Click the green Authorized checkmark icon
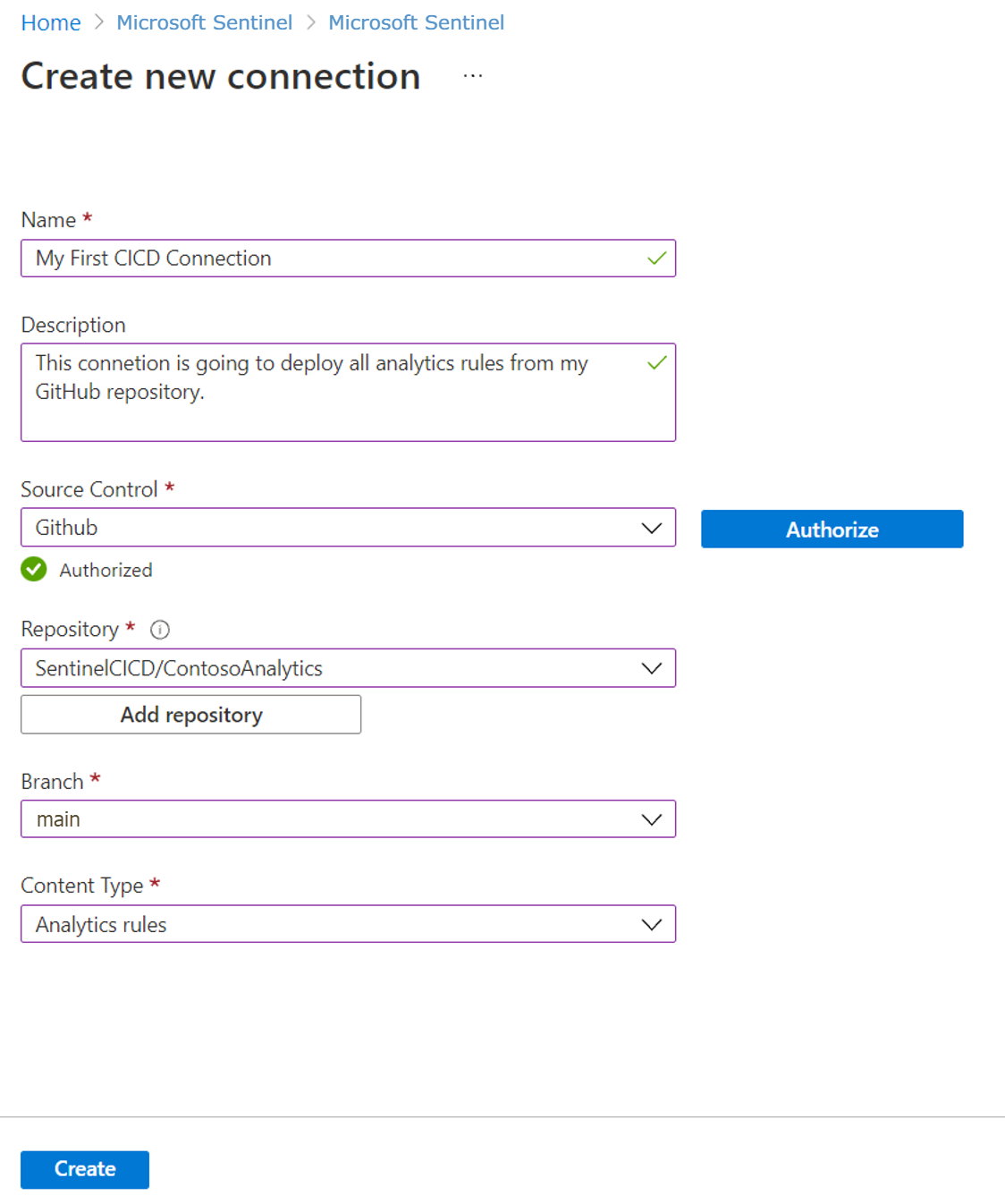1005x1204 pixels. click(x=33, y=569)
